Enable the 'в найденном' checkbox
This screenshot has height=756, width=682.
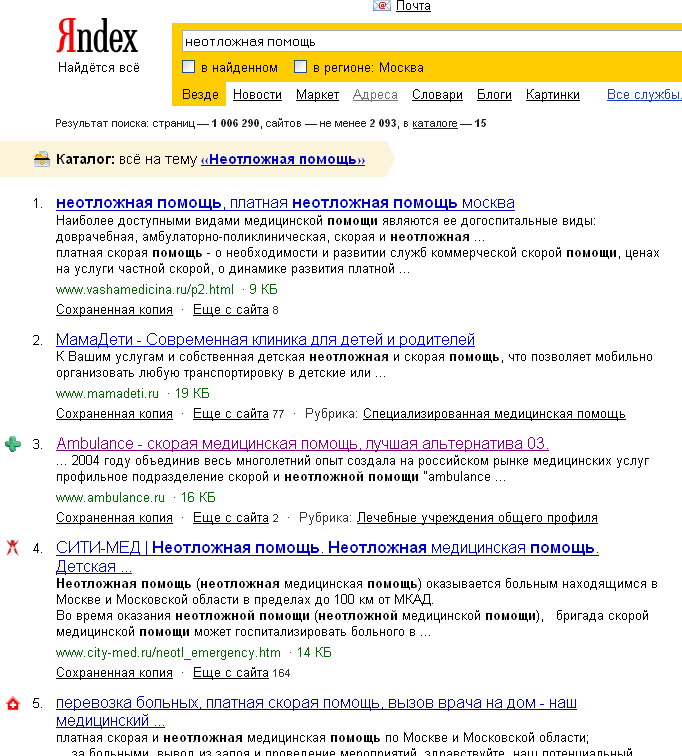point(188,67)
